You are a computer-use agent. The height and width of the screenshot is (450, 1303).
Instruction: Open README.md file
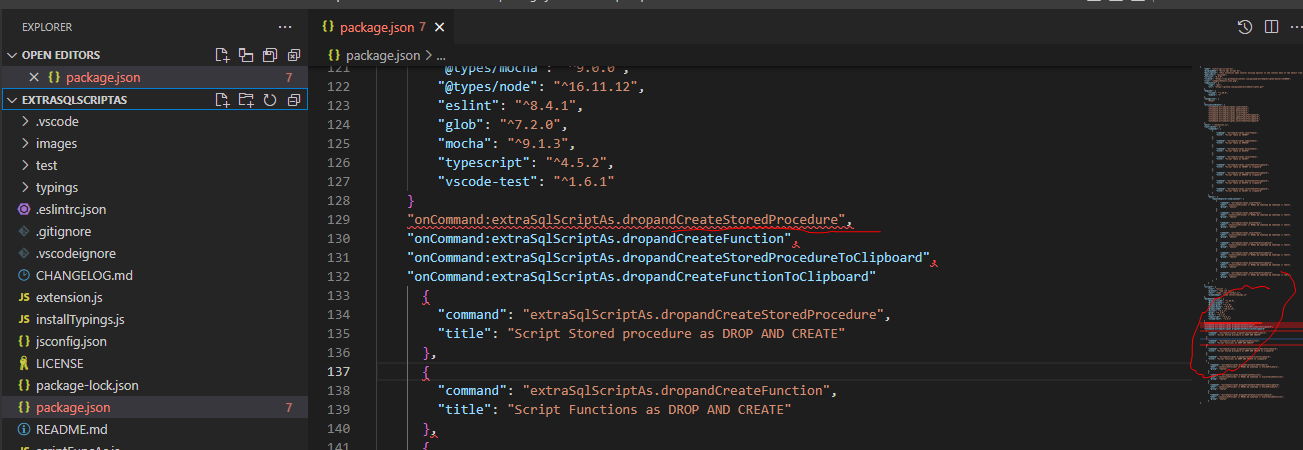point(71,430)
